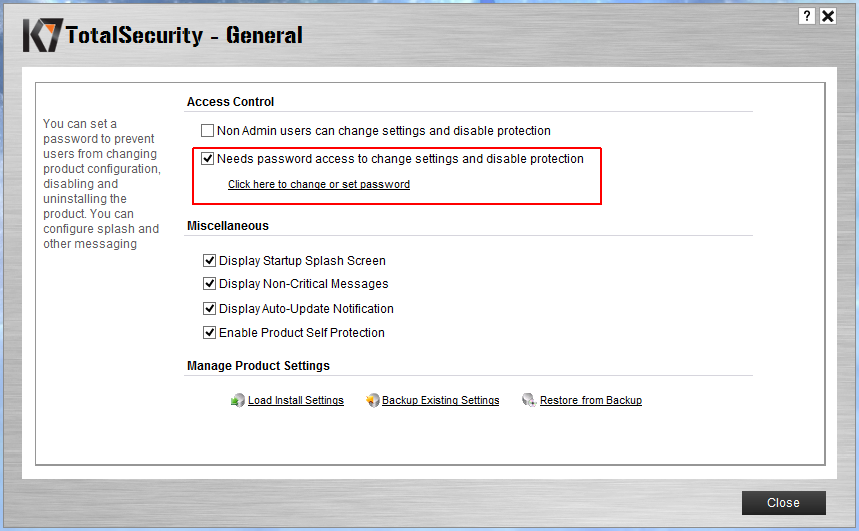Choose the Restore from Backup link text
The height and width of the screenshot is (531, 859).
pyautogui.click(x=591, y=400)
